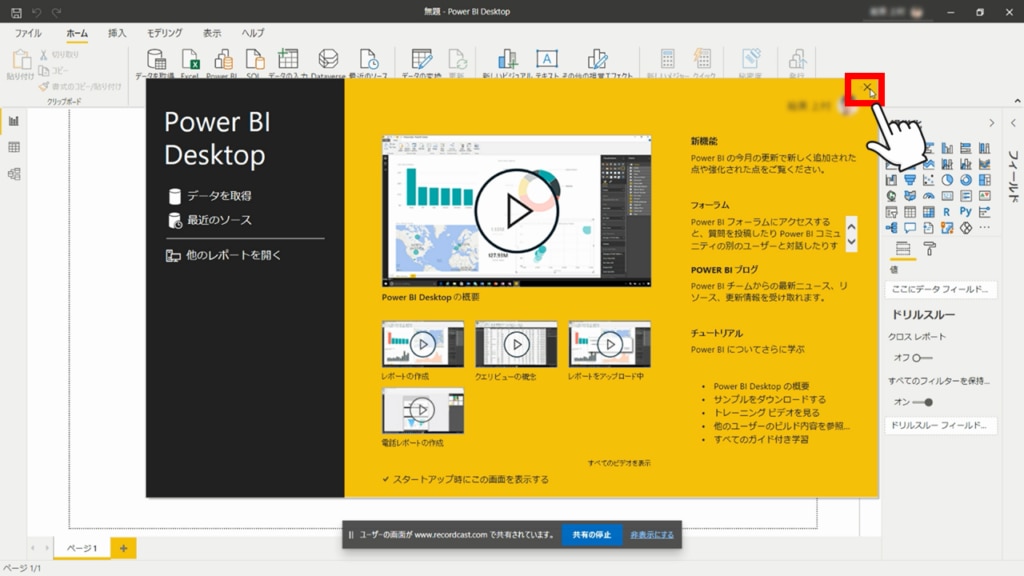The image size is (1024, 576).
Task: Click the Transform Data ribbon icon
Action: coord(421,60)
